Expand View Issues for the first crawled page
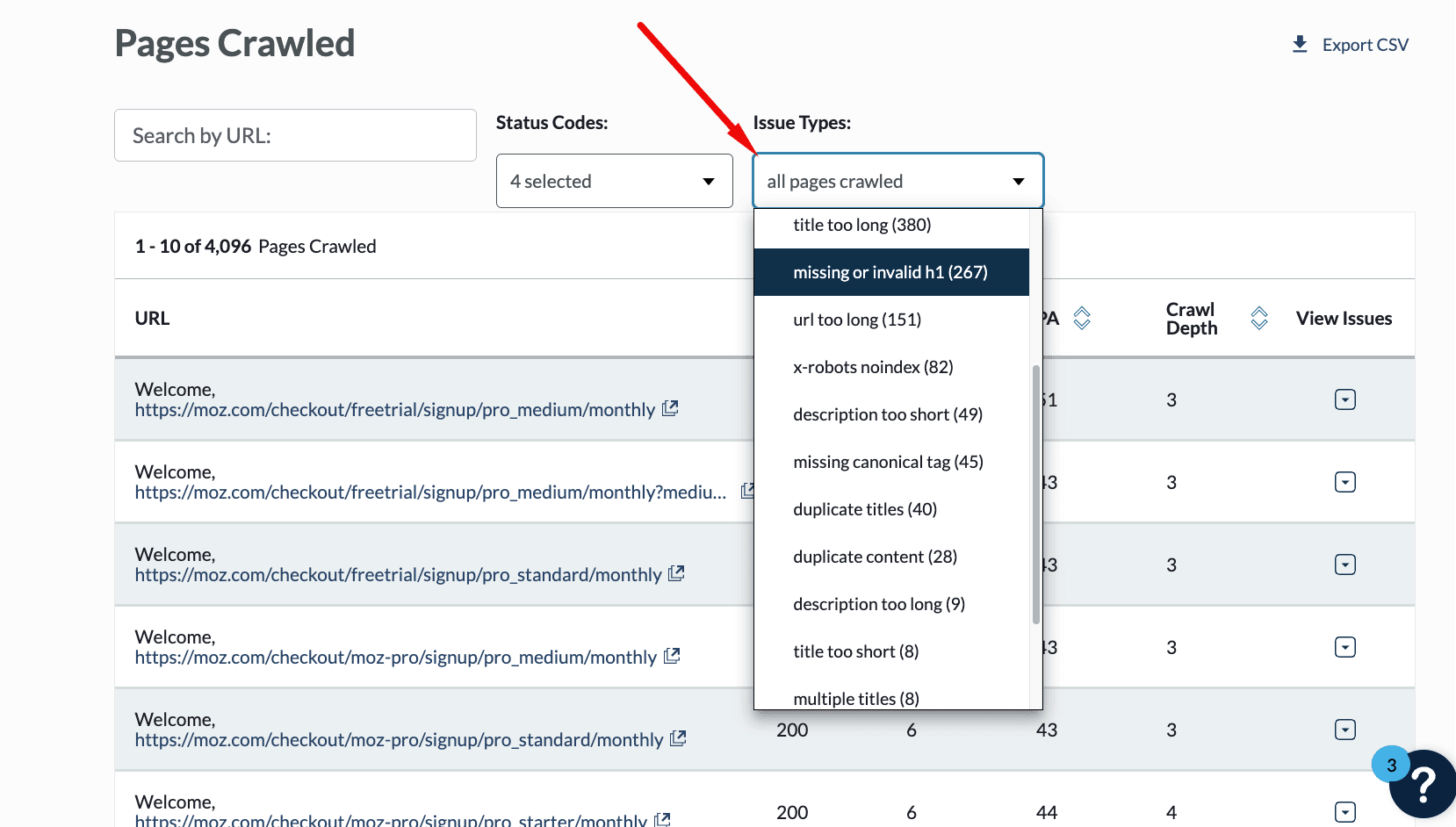 pyautogui.click(x=1344, y=399)
